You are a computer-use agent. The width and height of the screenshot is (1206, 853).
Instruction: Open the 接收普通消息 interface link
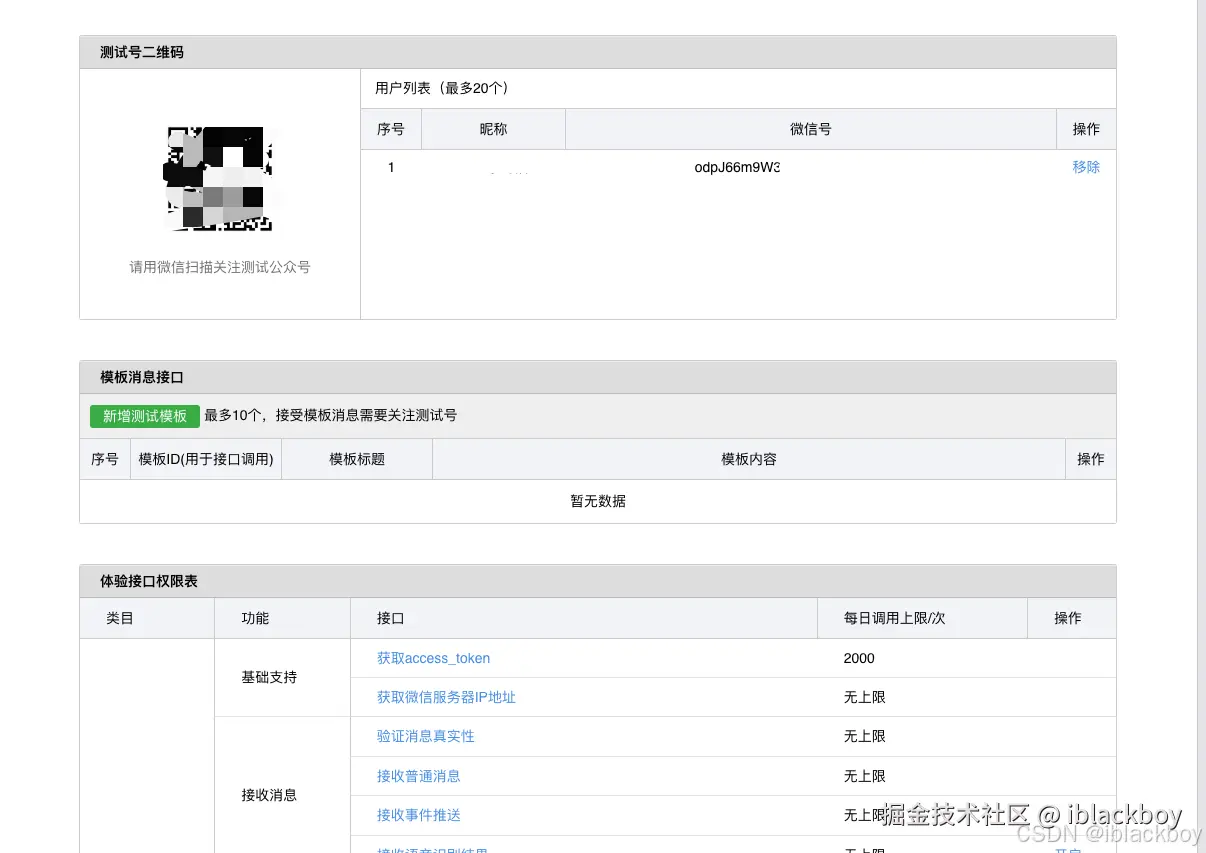click(x=418, y=775)
